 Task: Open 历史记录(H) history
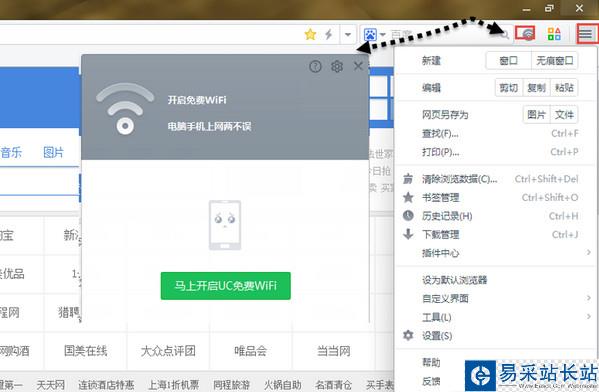[x=495, y=216]
